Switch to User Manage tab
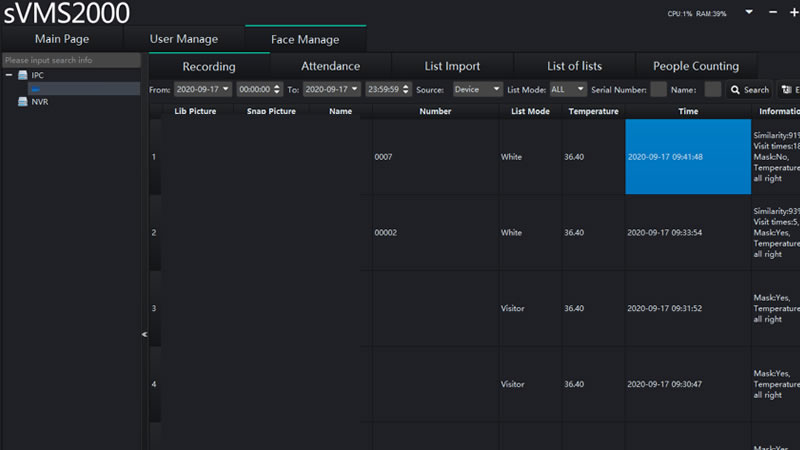Screen dimensions: 800x450 pyautogui.click(x=184, y=39)
